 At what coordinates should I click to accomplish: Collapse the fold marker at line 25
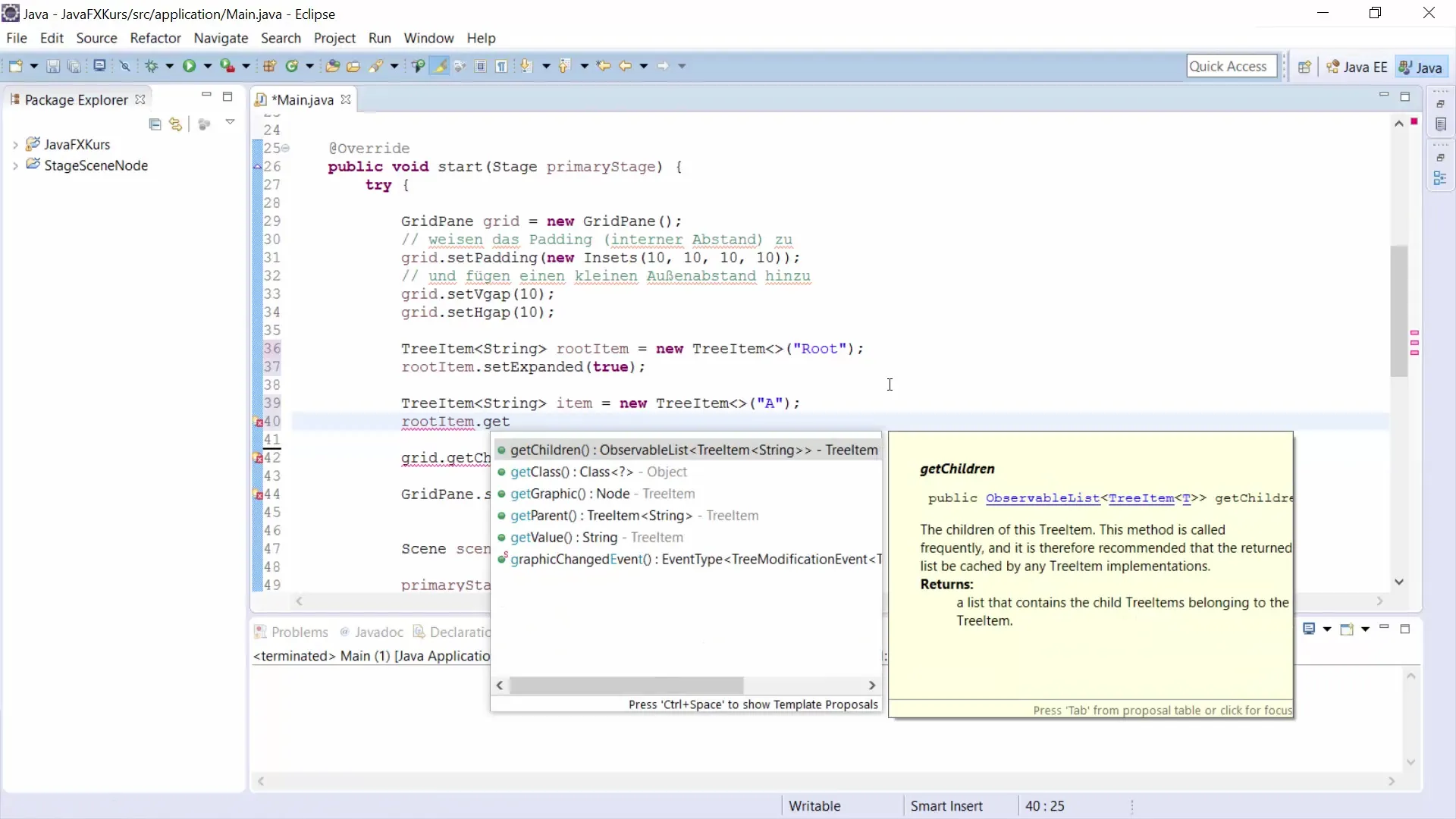tap(286, 149)
